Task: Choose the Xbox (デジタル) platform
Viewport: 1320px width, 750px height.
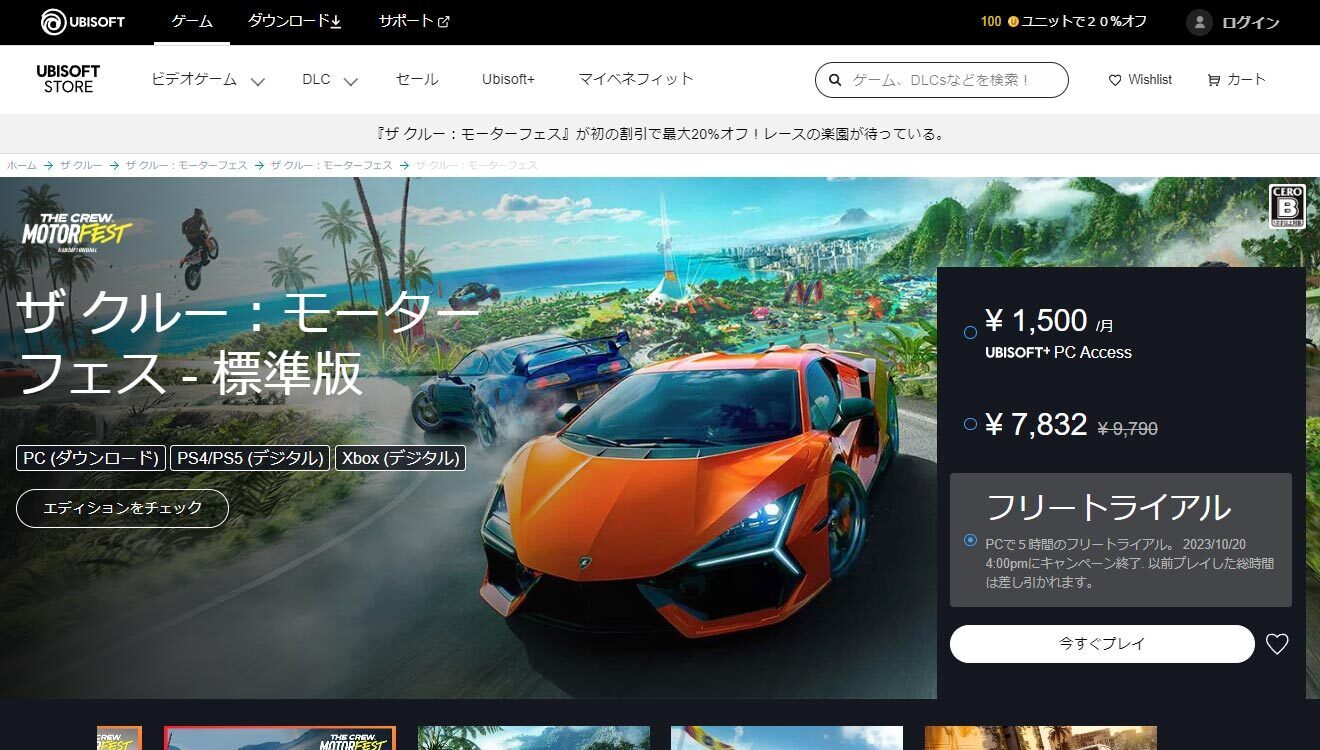Action: pos(400,458)
